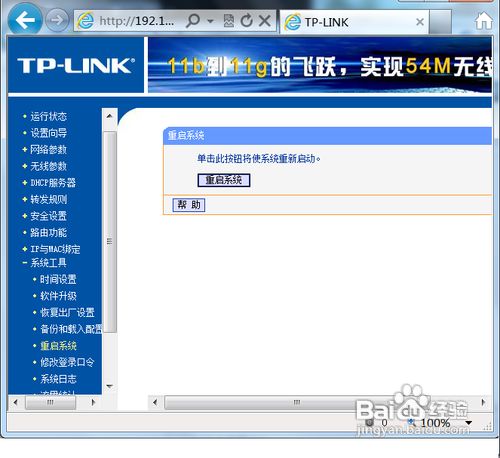Expand 网络参数 menu

pos(49,150)
